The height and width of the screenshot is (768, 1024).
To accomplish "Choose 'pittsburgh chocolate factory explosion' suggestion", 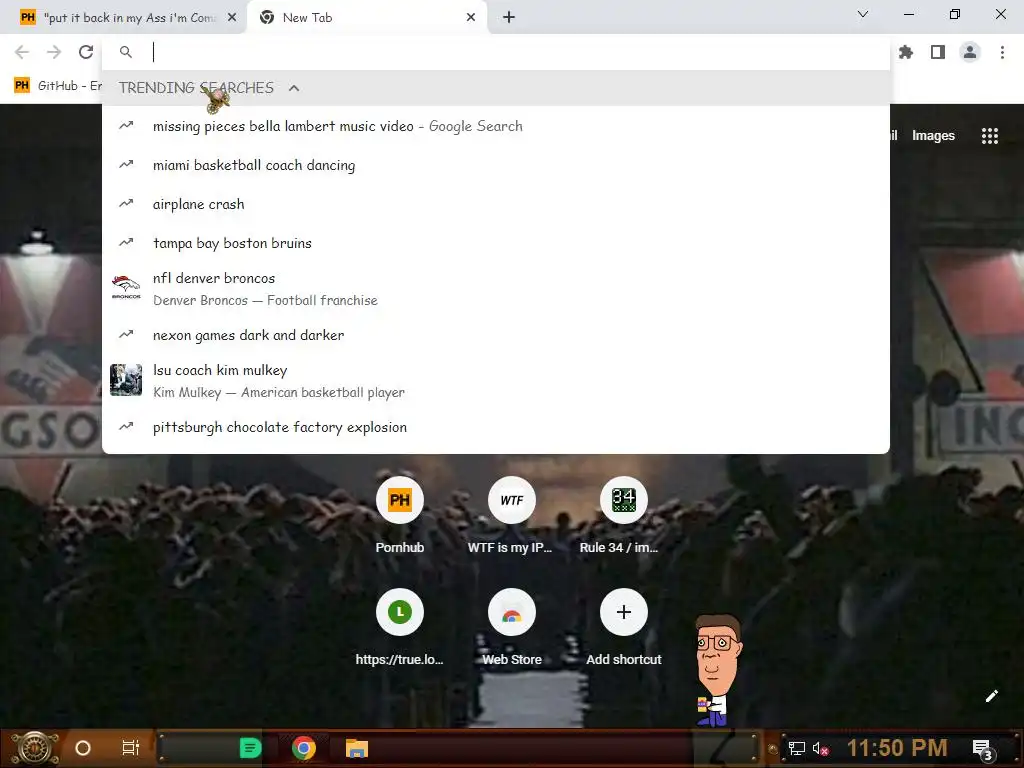I will coord(496,427).
